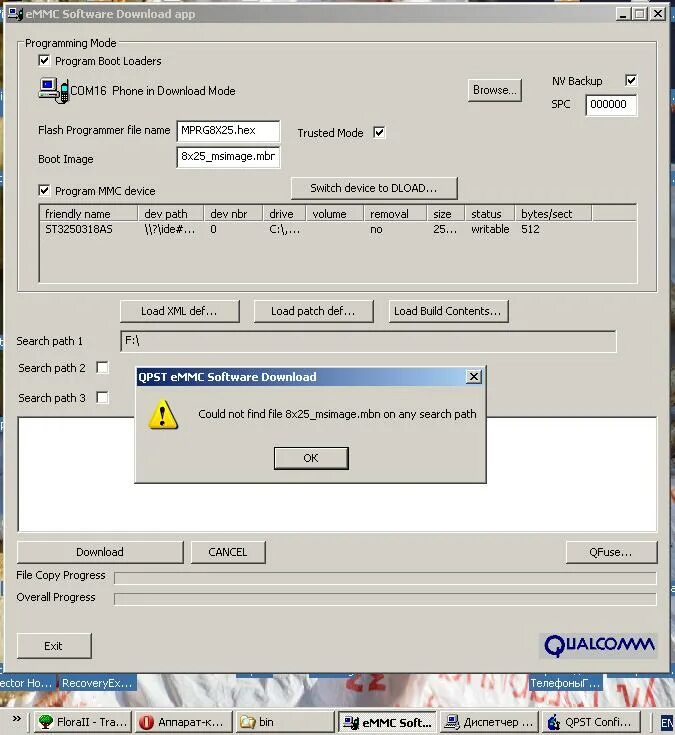Toggle Trusted Mode checkbox
The image size is (675, 735).
point(379,133)
